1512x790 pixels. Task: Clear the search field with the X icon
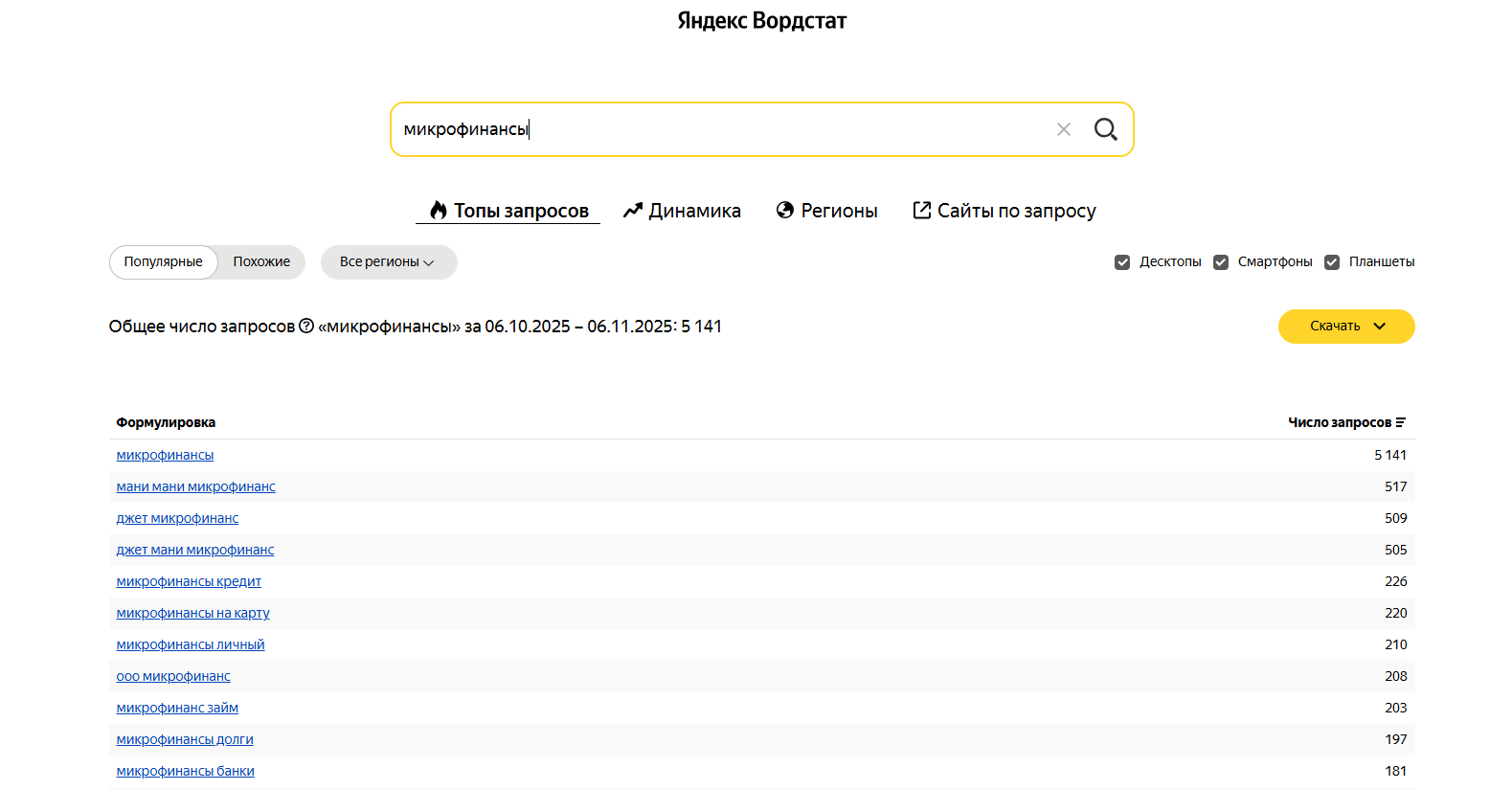[1063, 129]
